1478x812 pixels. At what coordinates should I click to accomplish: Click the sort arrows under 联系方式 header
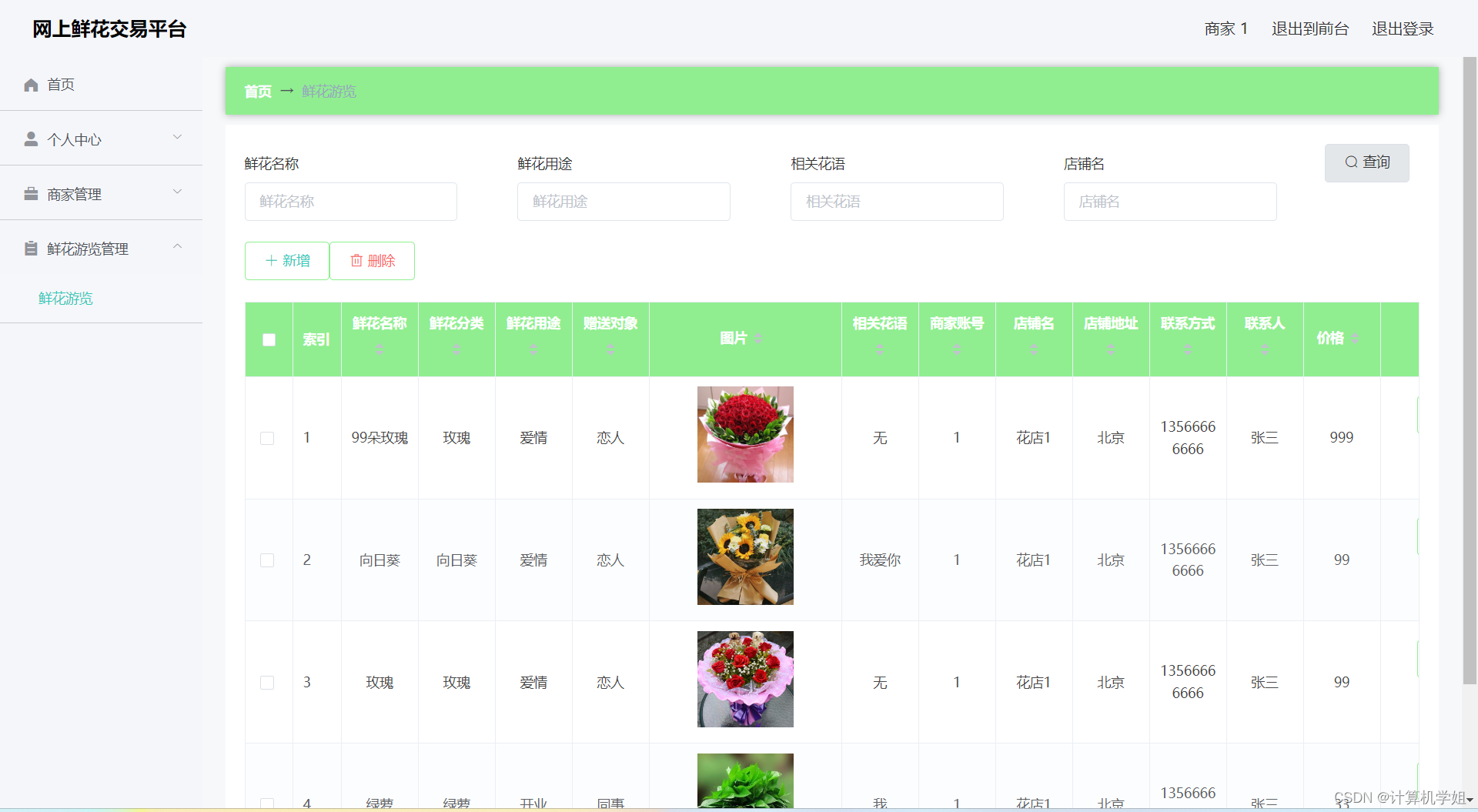[1188, 349]
